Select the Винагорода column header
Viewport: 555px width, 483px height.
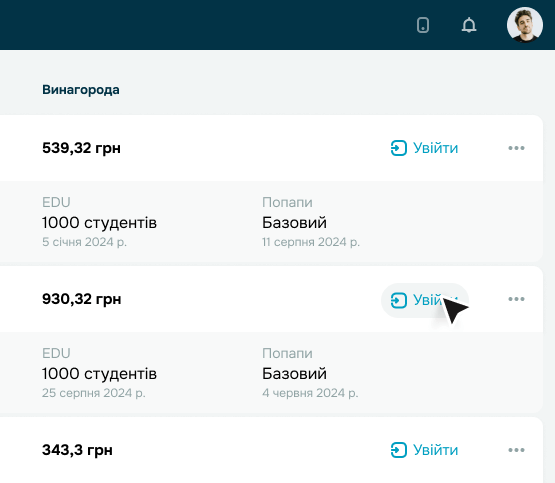[81, 90]
